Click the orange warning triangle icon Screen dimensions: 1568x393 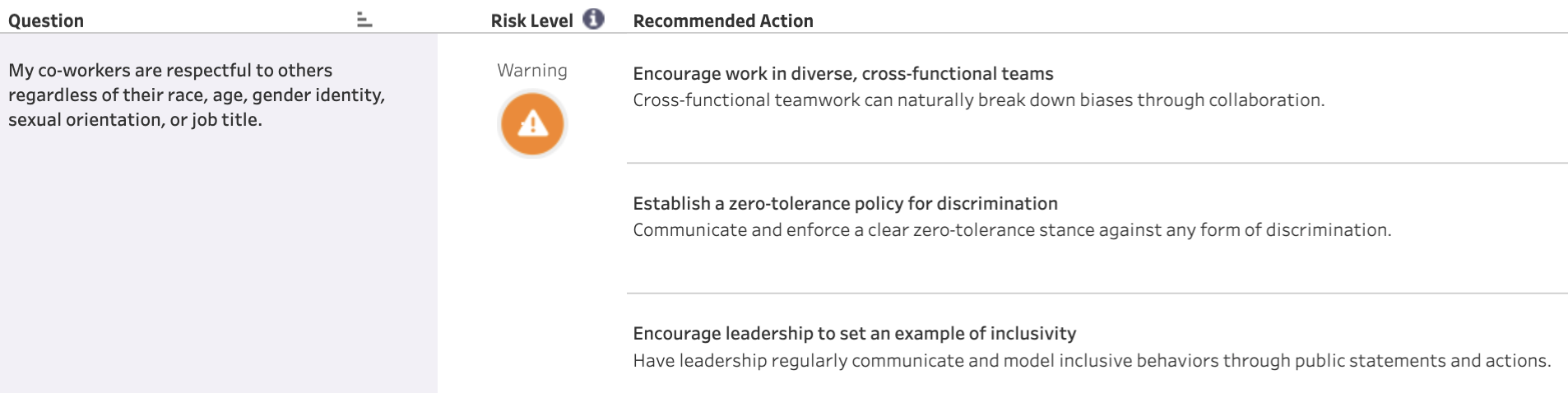click(x=532, y=124)
